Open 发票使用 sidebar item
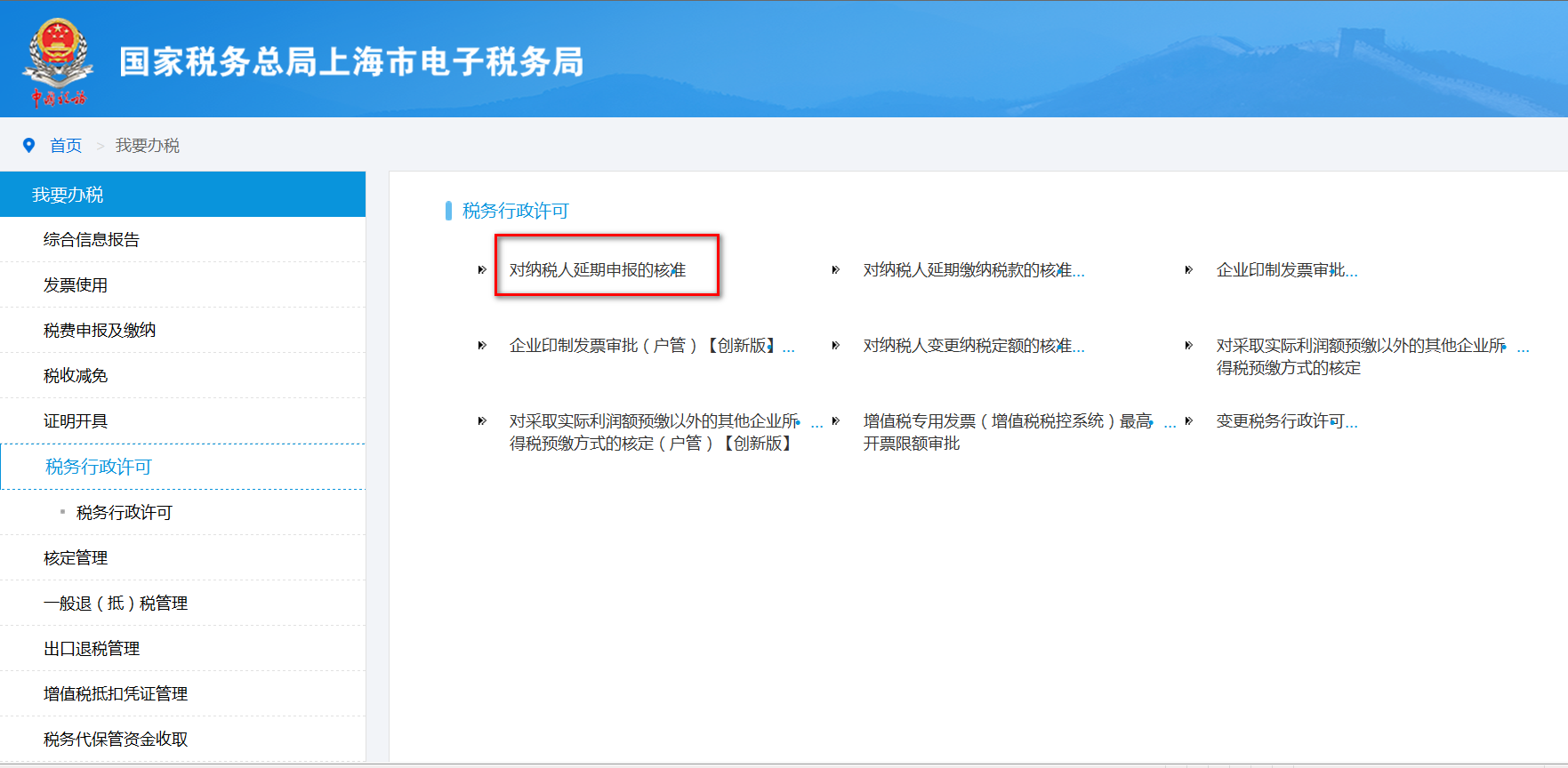This screenshot has width=1568, height=768. 182,284
